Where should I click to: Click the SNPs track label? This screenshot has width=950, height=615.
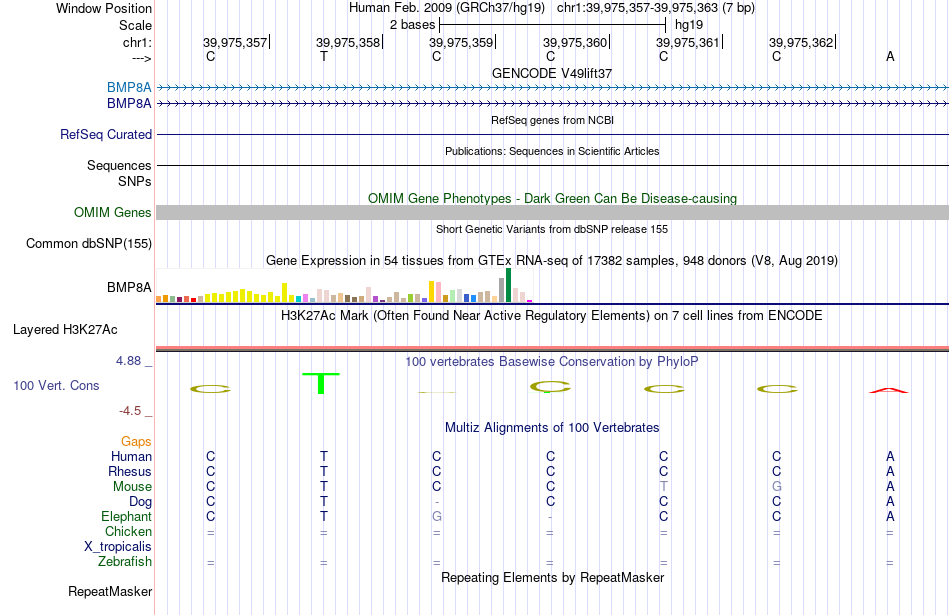135,181
